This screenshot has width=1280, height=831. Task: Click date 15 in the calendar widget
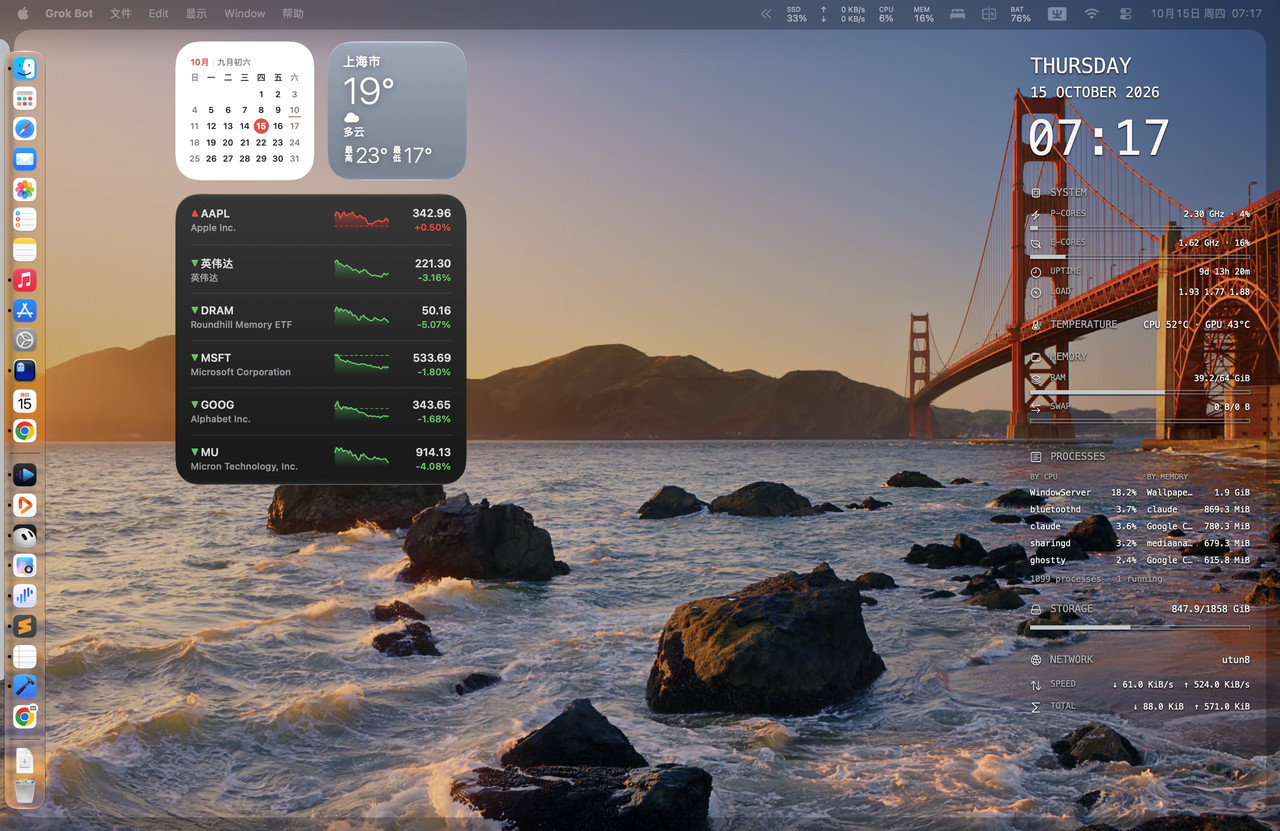pos(261,126)
